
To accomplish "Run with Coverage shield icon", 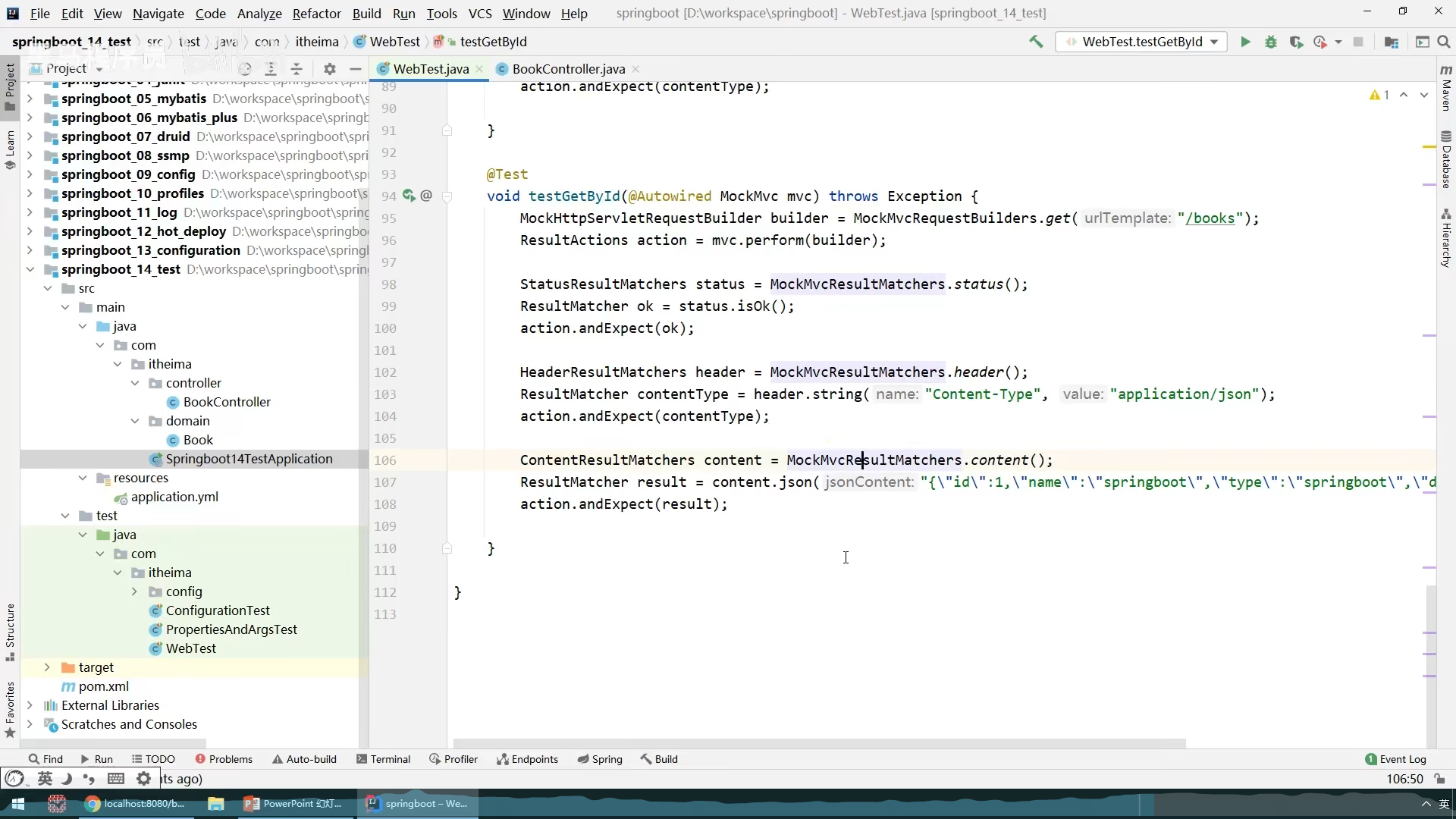I will (x=1296, y=42).
